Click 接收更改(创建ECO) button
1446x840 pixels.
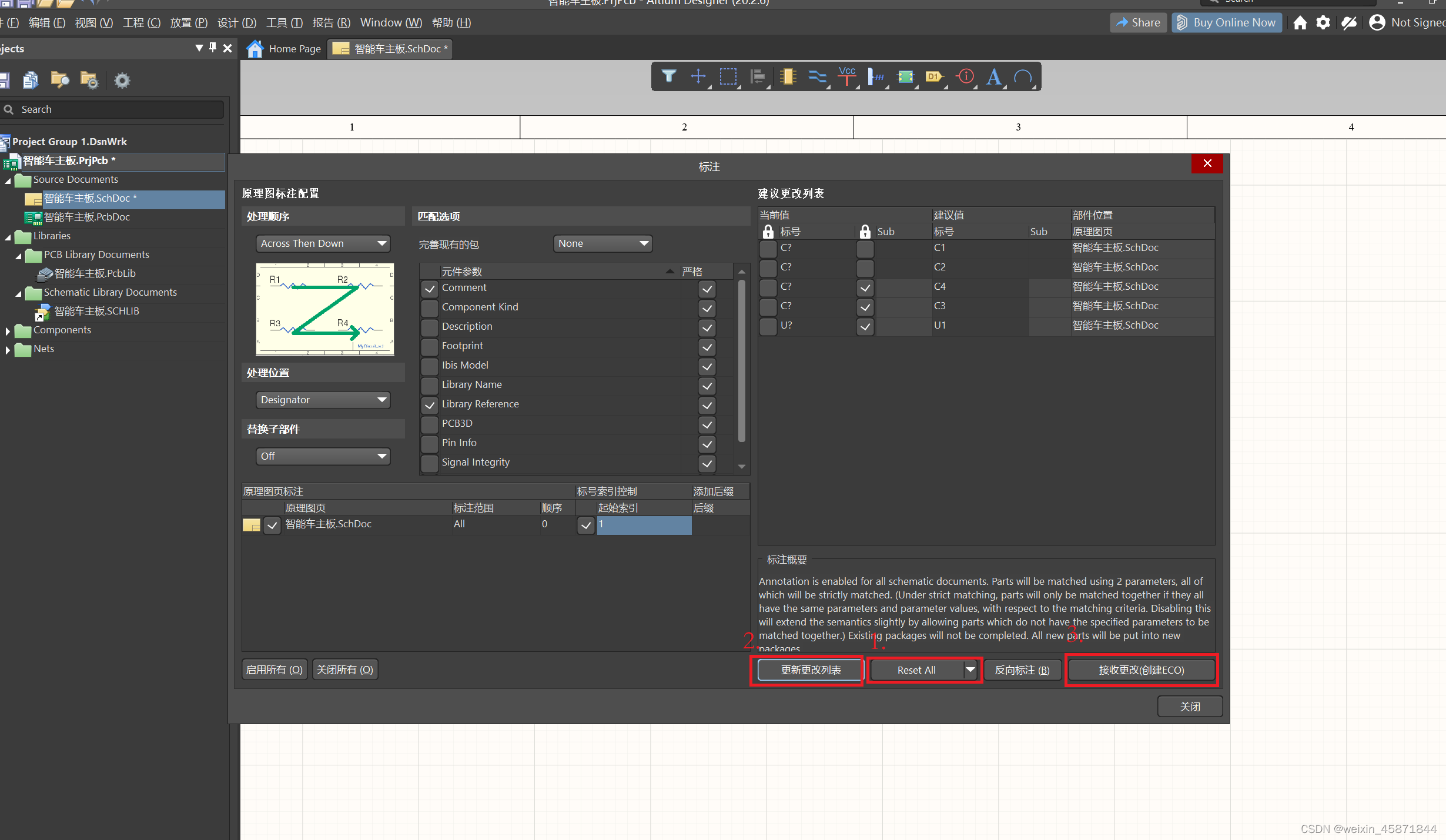tap(1142, 669)
